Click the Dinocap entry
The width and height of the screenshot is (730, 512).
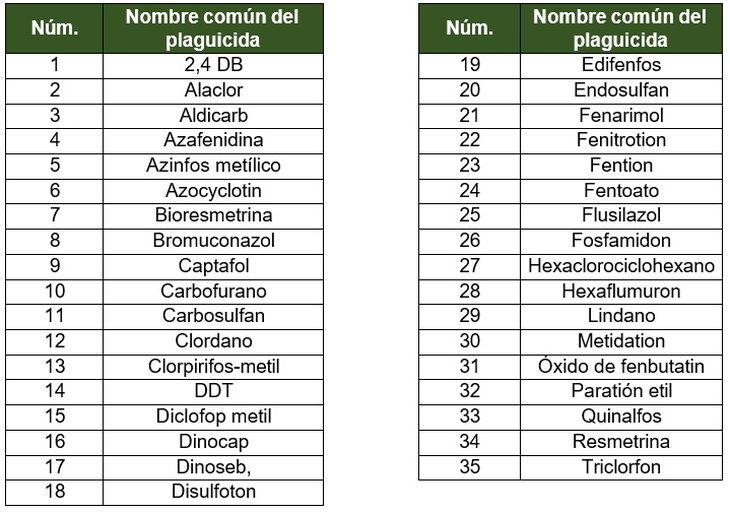coord(213,441)
